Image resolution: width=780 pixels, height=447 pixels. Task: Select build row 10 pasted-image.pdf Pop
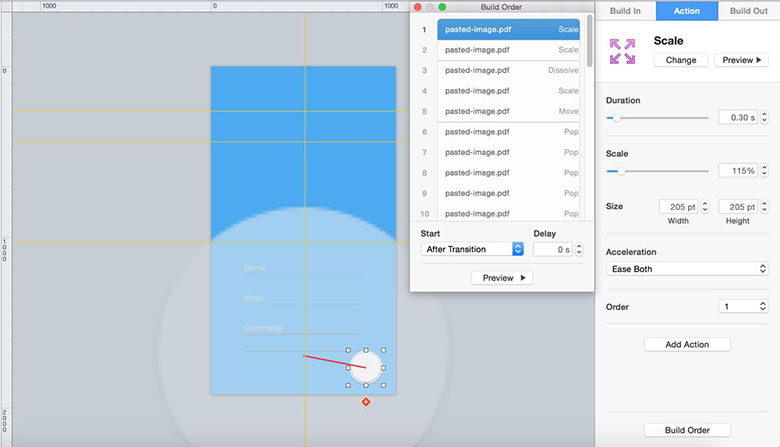point(508,213)
